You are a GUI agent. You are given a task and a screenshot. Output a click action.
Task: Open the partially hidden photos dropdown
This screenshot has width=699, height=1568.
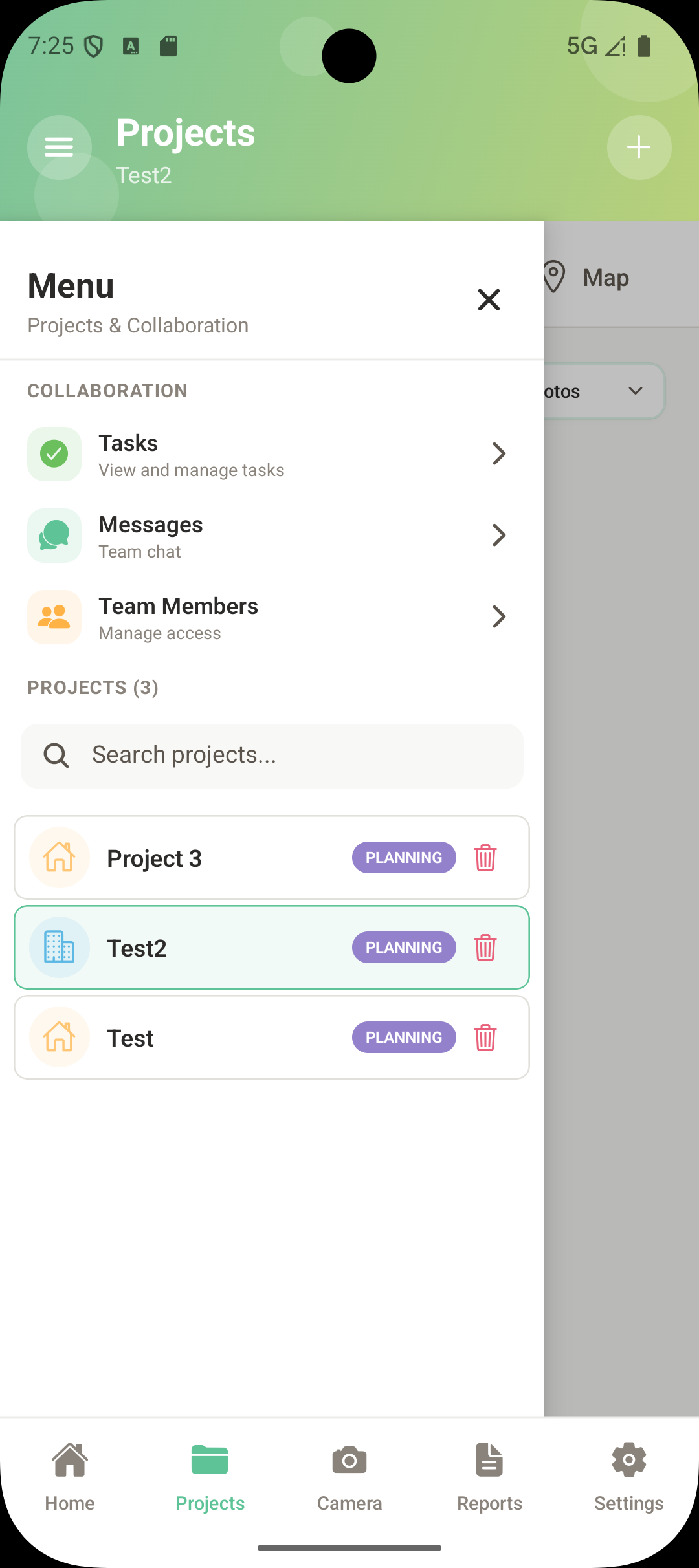[x=604, y=391]
